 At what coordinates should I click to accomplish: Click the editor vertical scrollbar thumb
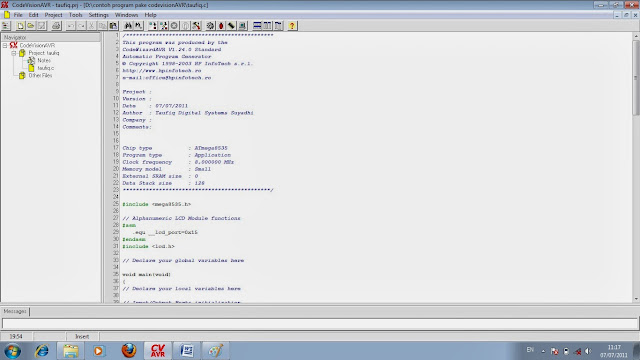(636, 78)
